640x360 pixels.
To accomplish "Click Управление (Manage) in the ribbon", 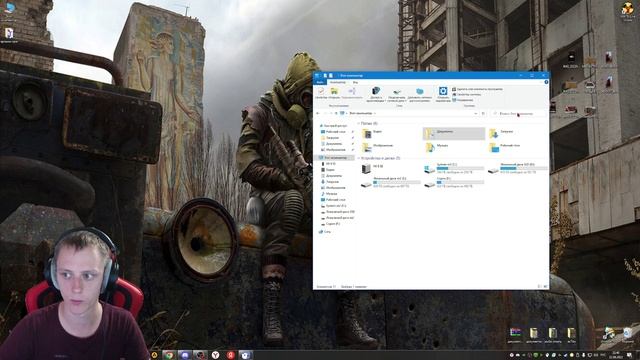I will (463, 100).
